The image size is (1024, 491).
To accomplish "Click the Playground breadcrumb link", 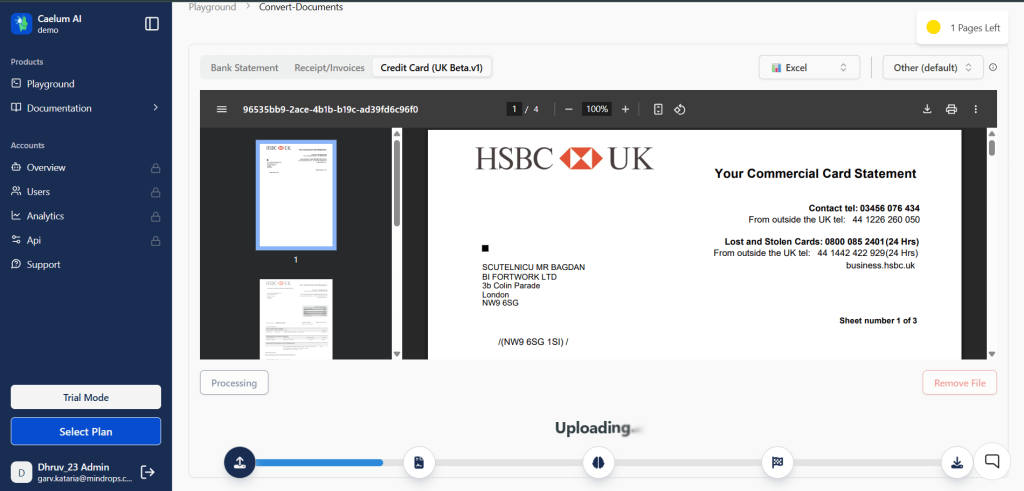I will pos(212,7).
